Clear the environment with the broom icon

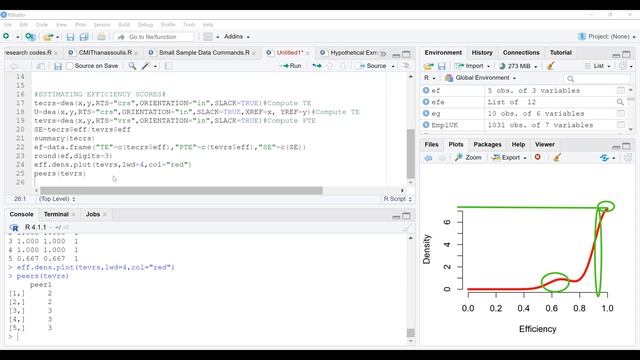point(551,66)
